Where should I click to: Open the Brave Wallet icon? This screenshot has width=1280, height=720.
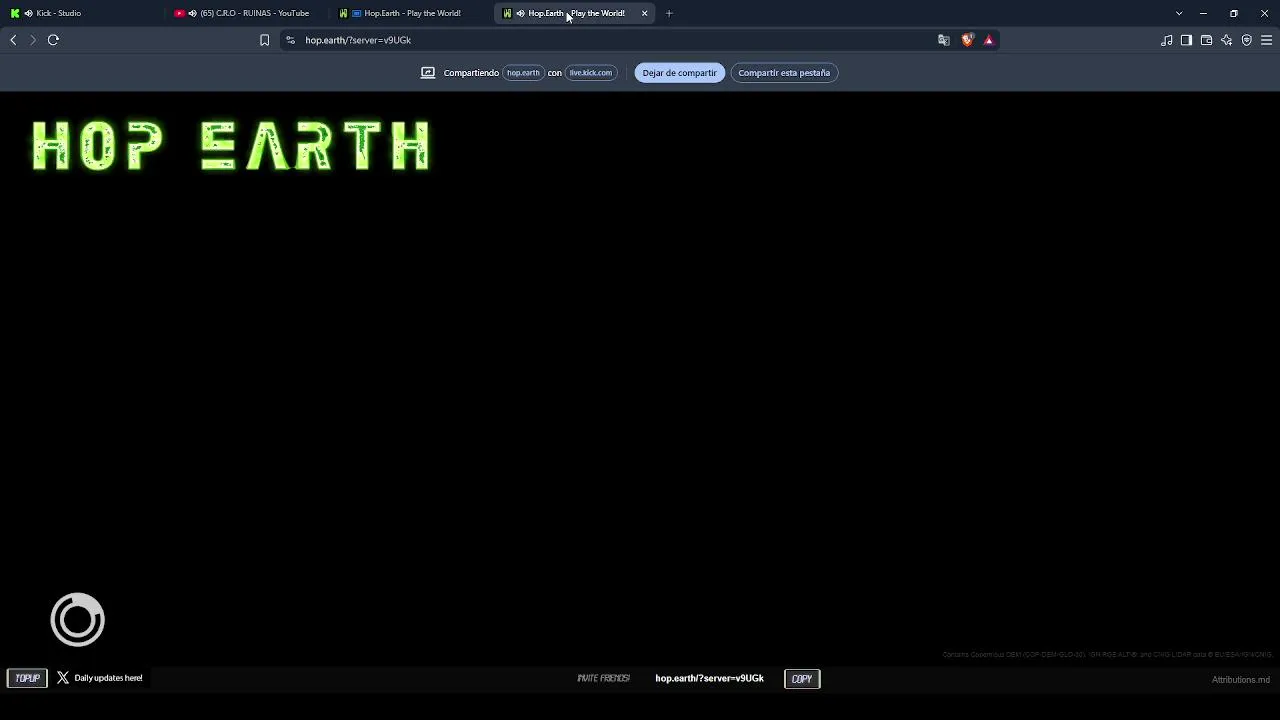pyautogui.click(x=1206, y=40)
